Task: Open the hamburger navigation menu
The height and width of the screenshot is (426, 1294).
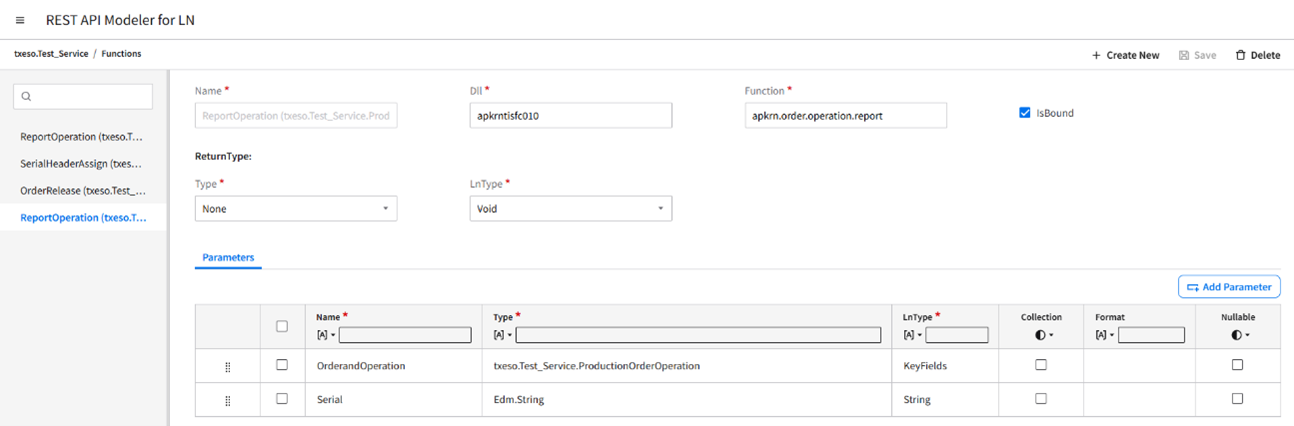Action: click(x=20, y=20)
